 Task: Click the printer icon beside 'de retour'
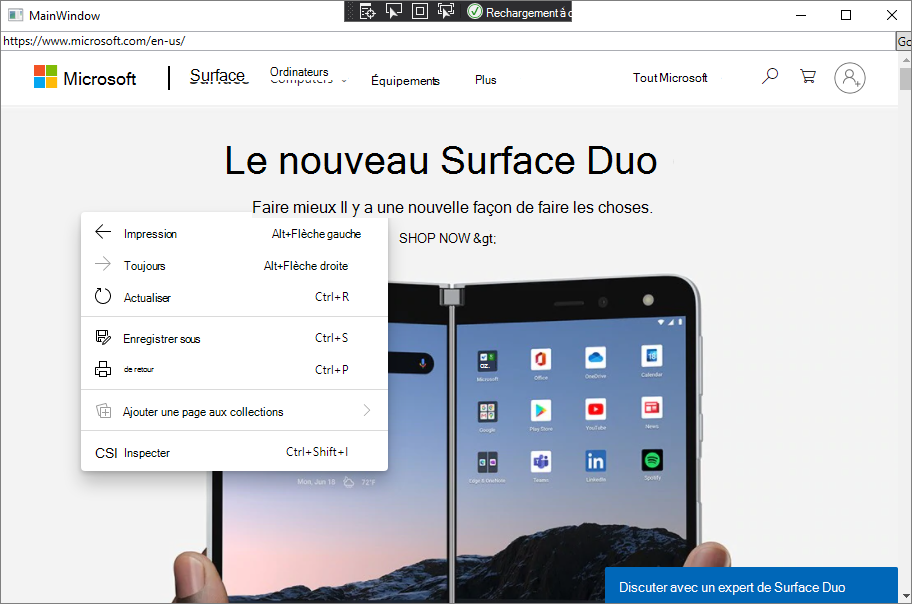pos(103,369)
